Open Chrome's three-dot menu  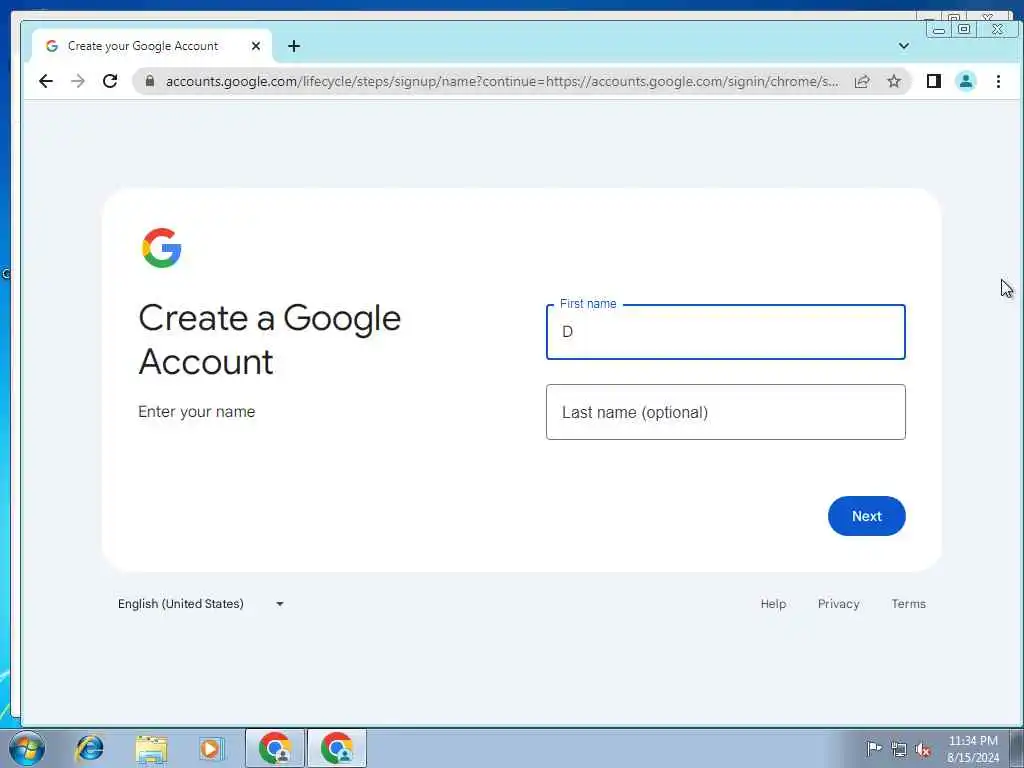tap(998, 81)
